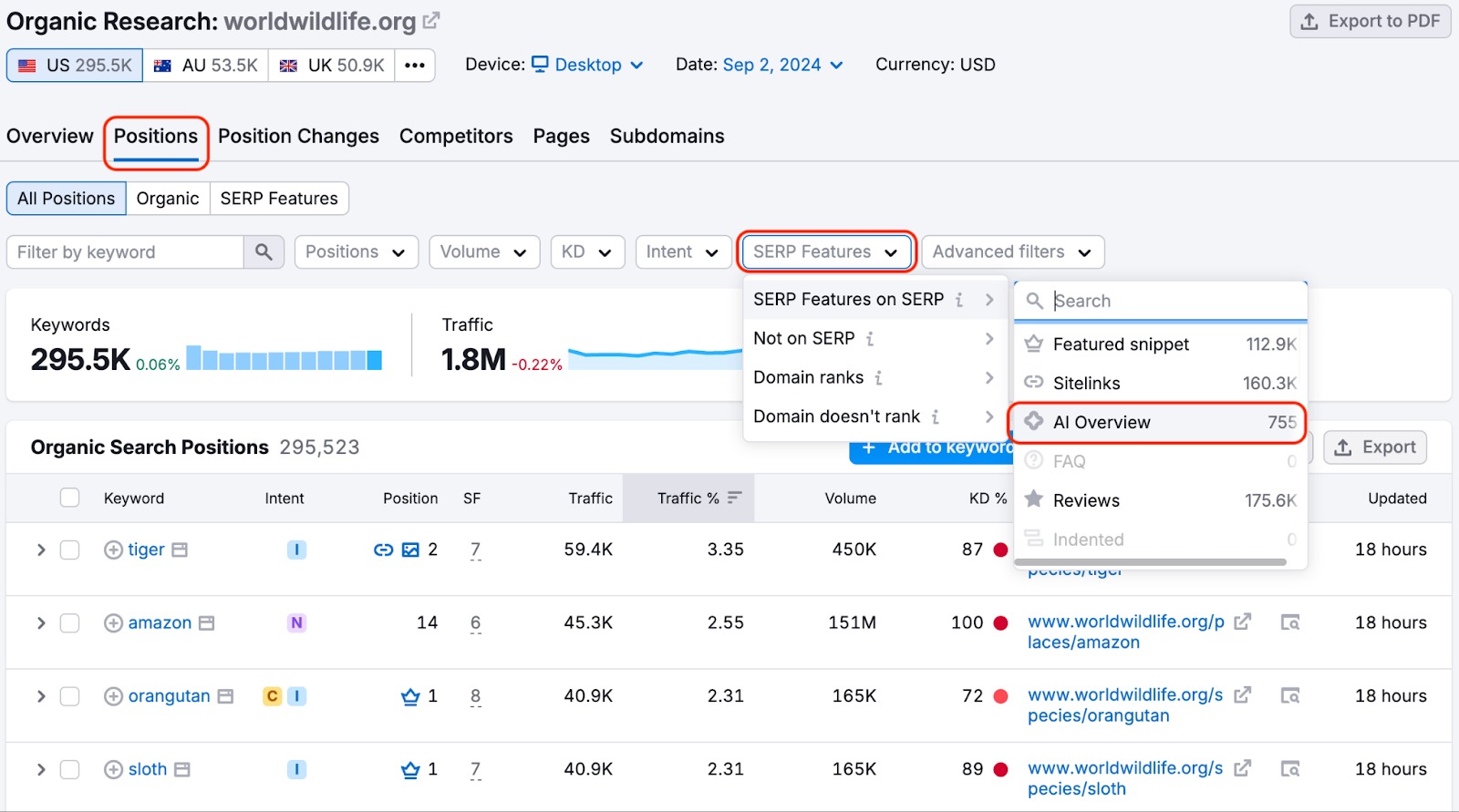The height and width of the screenshot is (812, 1459).
Task: Select the AU 53.5K database button
Action: point(205,66)
